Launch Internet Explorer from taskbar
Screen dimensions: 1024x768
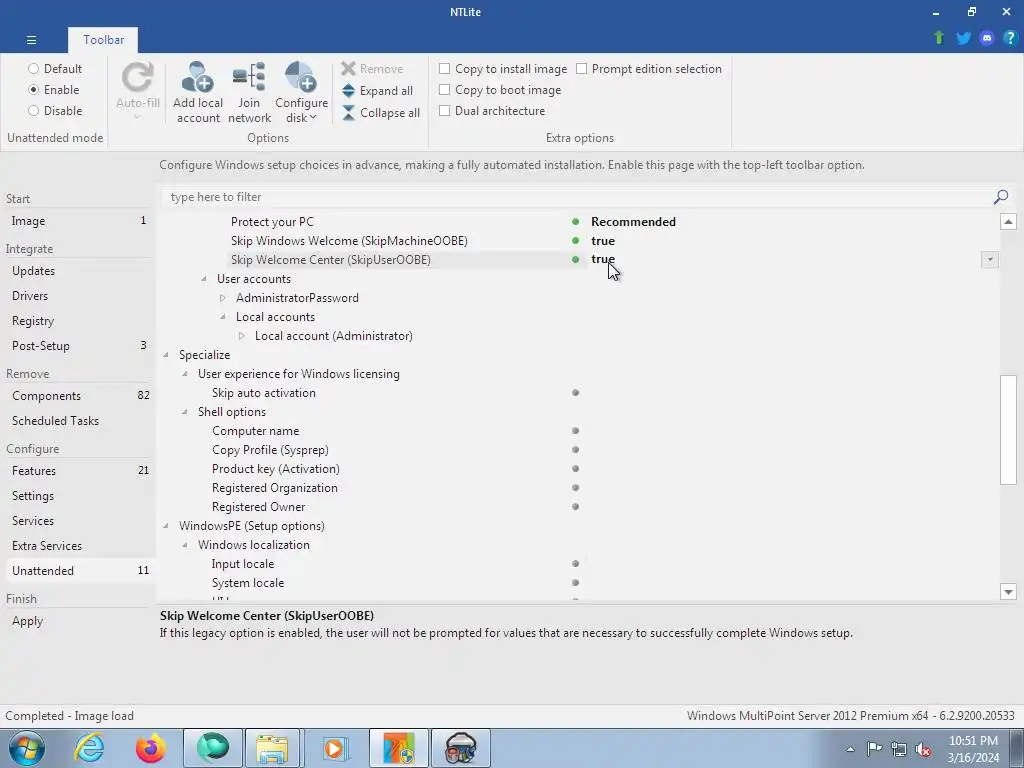(89, 748)
